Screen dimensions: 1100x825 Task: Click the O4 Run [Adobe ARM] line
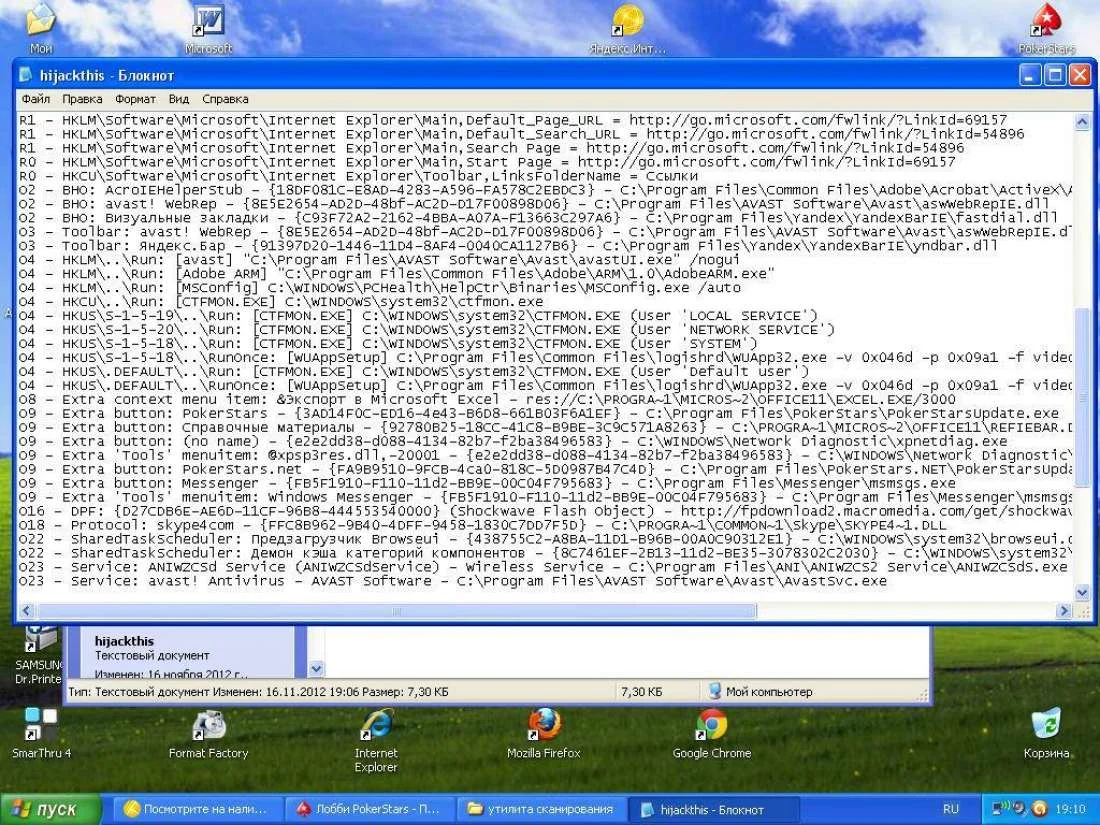point(396,274)
